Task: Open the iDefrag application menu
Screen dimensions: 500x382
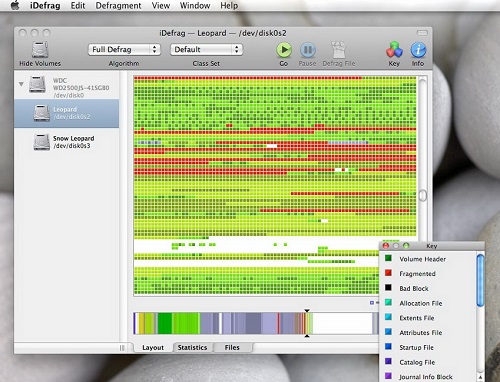Action: click(x=45, y=6)
